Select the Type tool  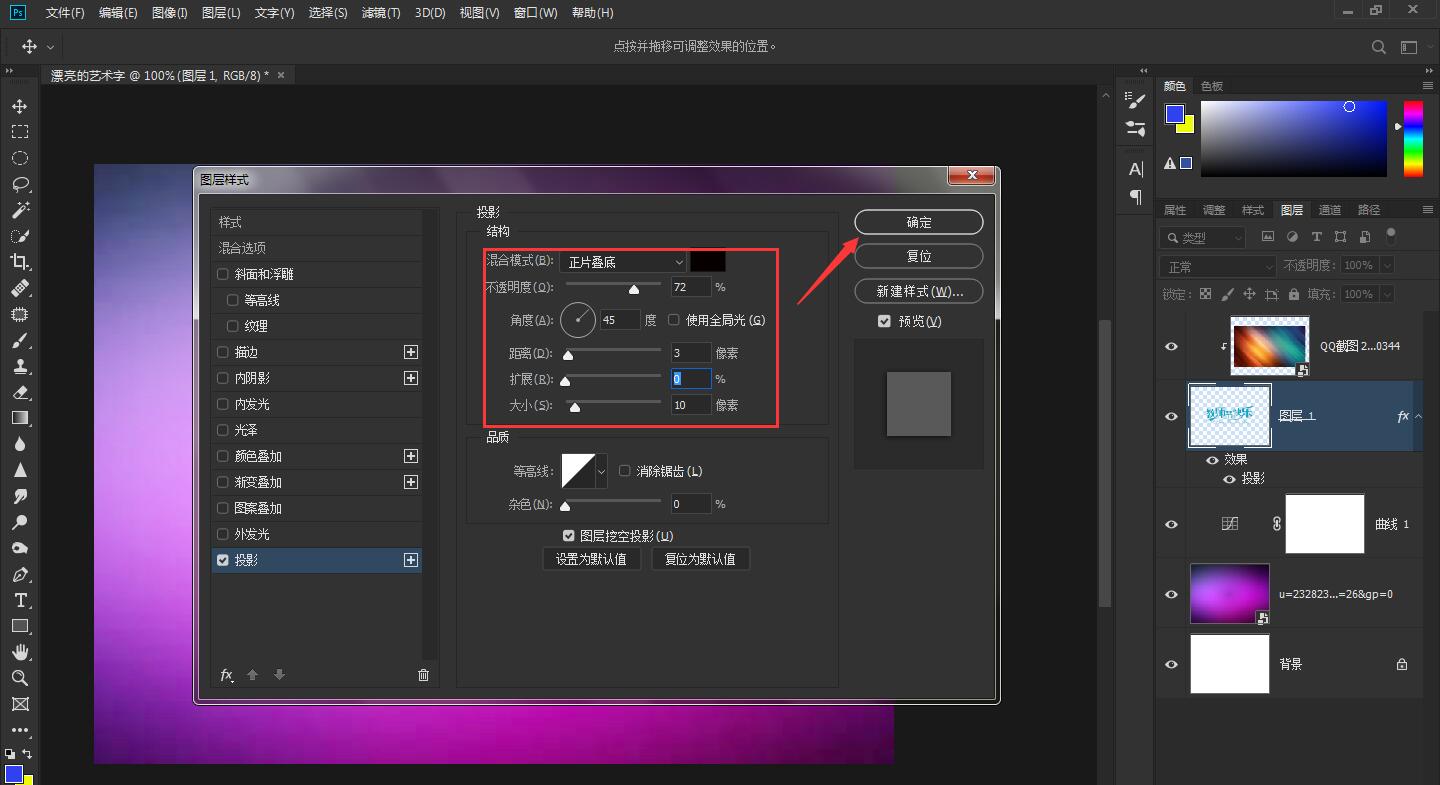[x=20, y=600]
